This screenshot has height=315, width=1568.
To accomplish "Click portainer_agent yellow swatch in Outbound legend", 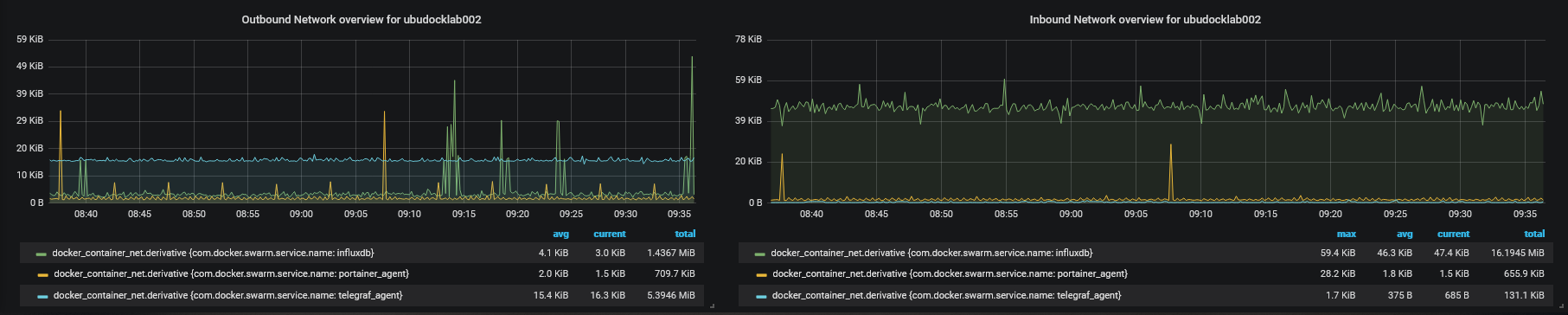I will click(42, 274).
